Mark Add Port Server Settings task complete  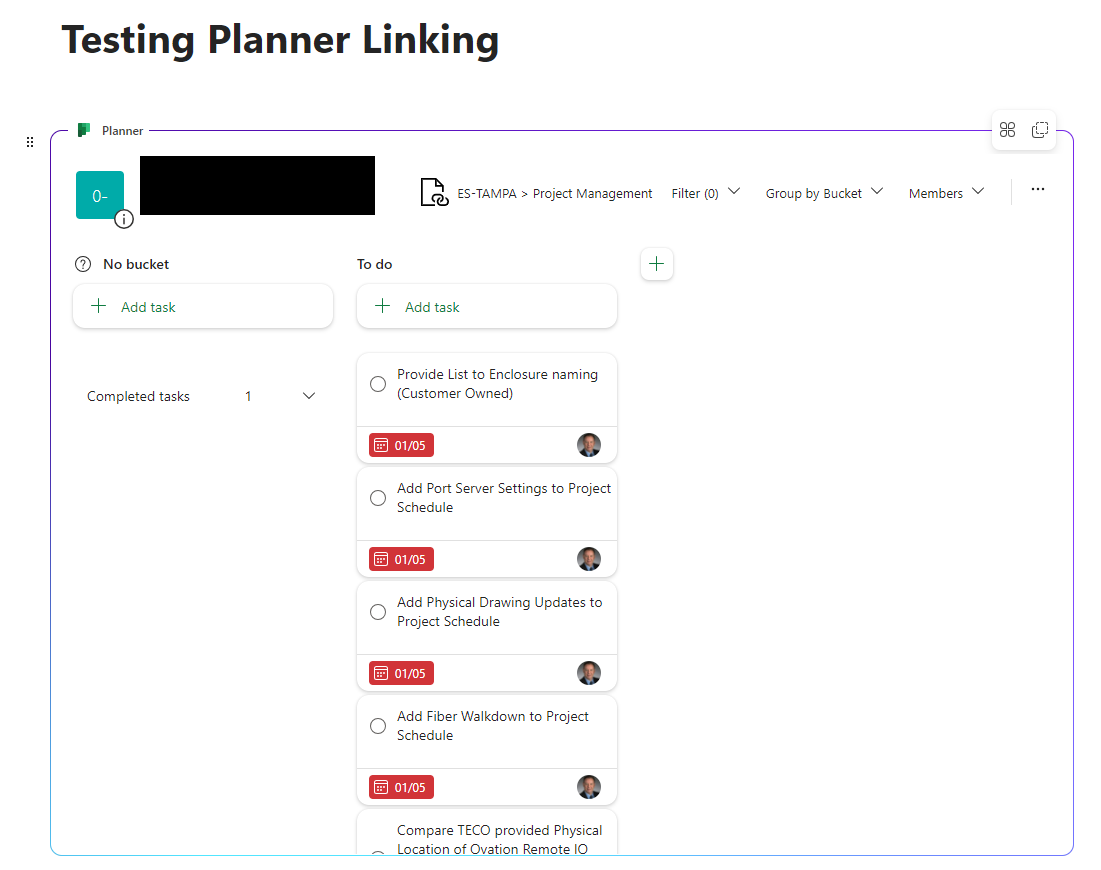[378, 498]
